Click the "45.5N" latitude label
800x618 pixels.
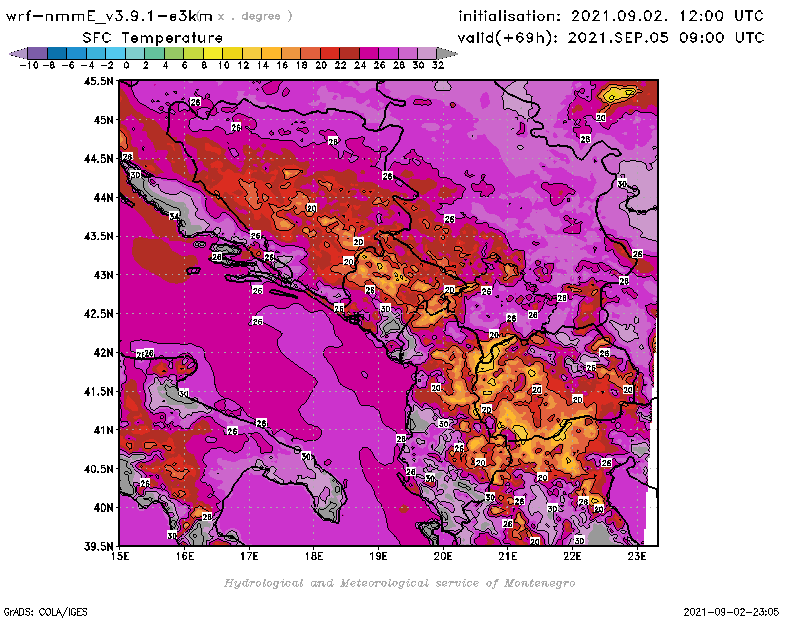click(98, 81)
